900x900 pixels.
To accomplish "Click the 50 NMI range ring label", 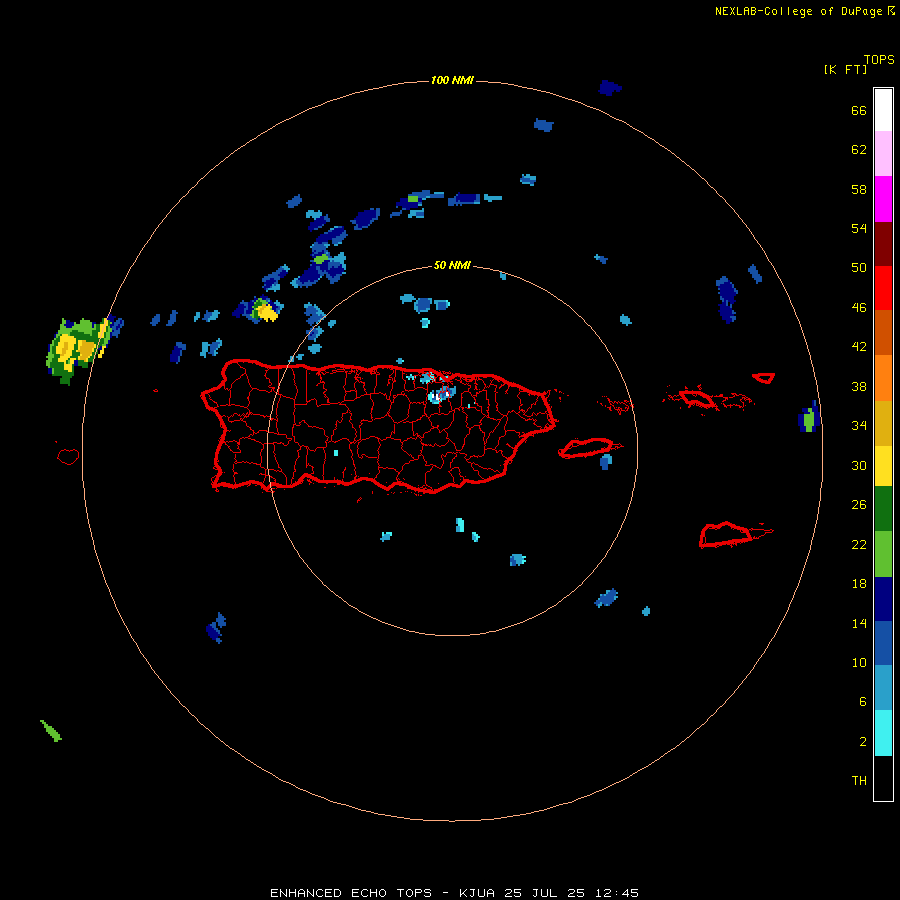I will pyautogui.click(x=452, y=265).
